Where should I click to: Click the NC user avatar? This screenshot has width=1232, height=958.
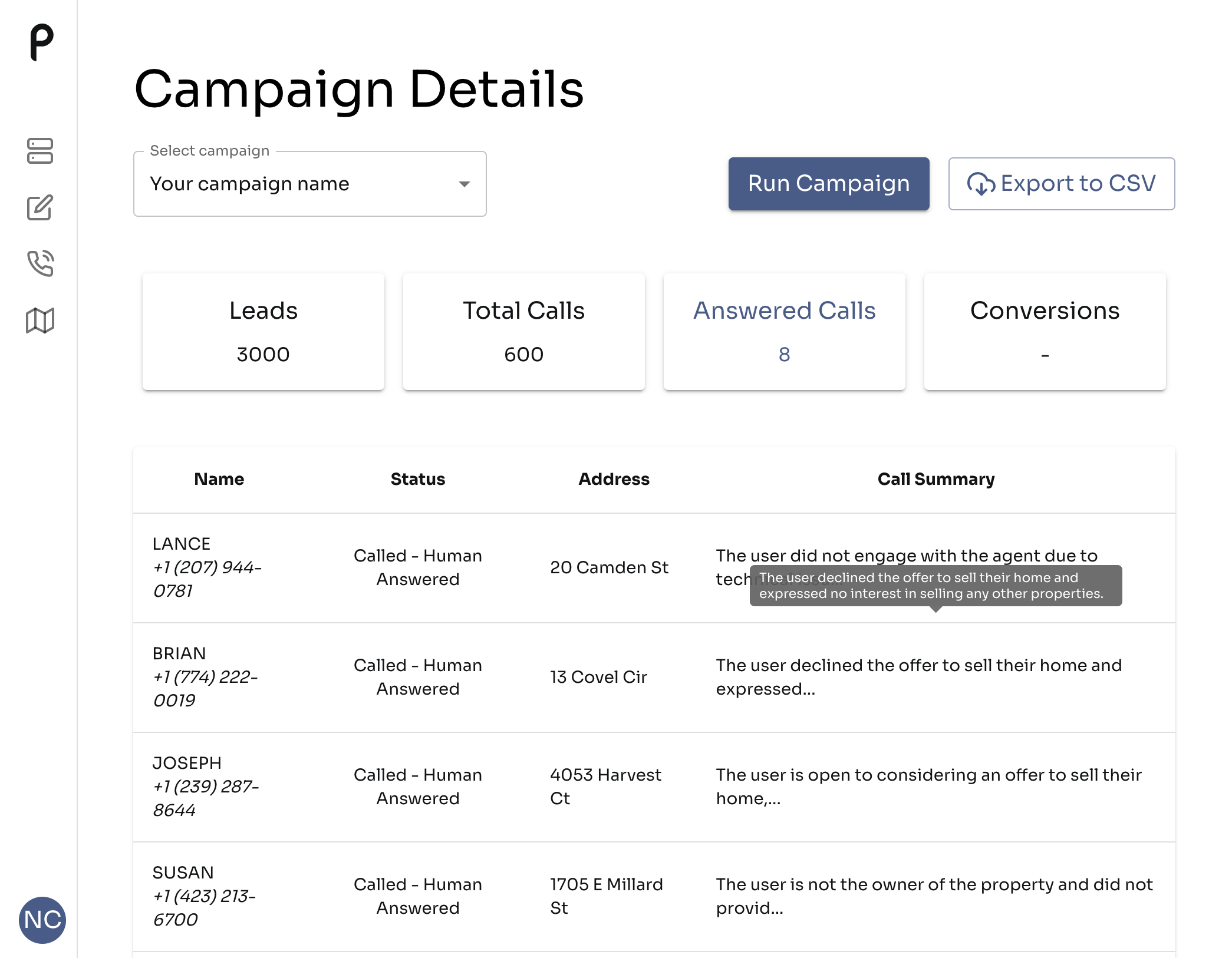(42, 920)
